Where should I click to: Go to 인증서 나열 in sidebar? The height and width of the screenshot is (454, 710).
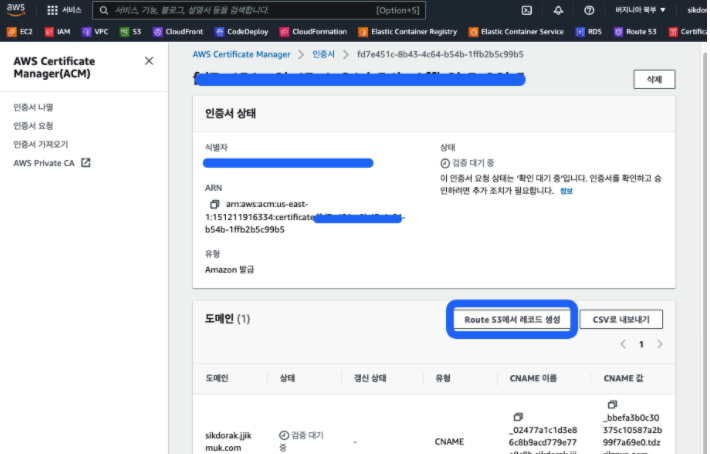tap(33, 107)
